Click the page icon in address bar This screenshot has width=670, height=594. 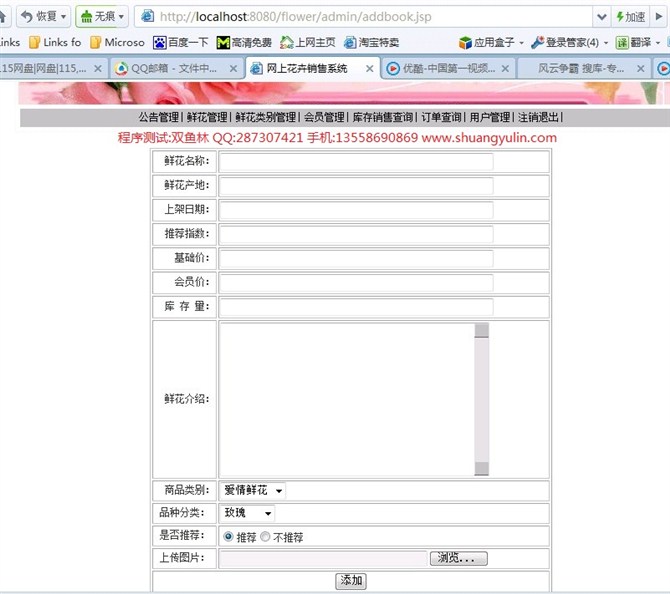[147, 16]
